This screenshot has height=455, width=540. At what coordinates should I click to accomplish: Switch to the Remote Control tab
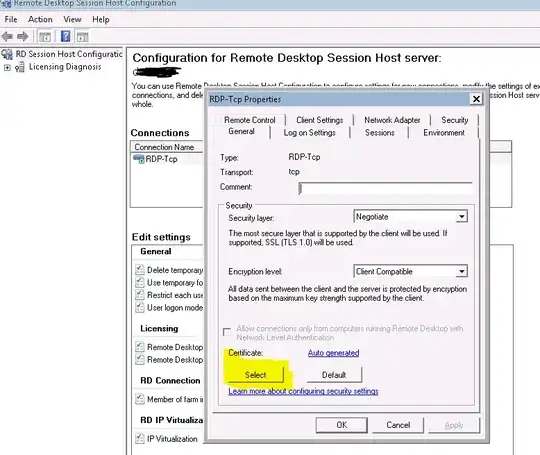point(250,120)
